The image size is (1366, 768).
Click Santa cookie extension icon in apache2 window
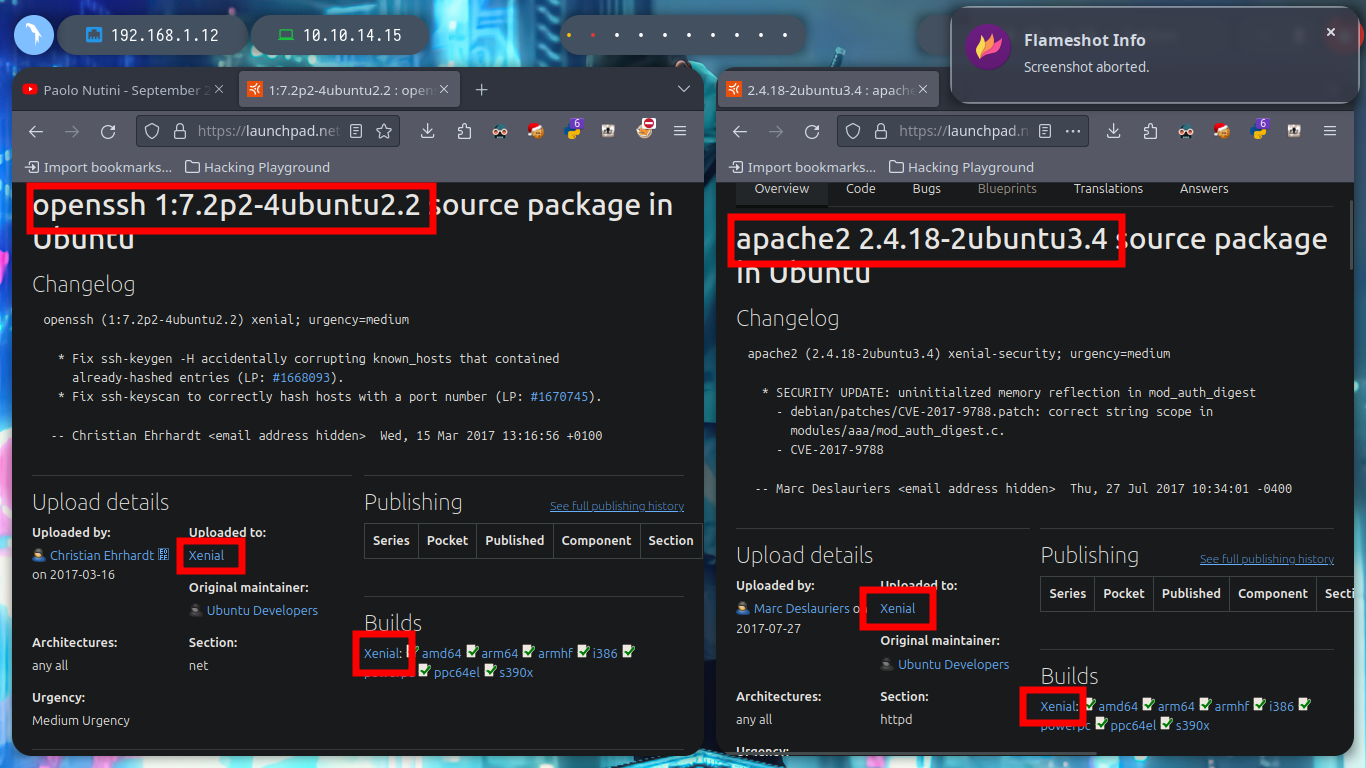tap(1222, 131)
